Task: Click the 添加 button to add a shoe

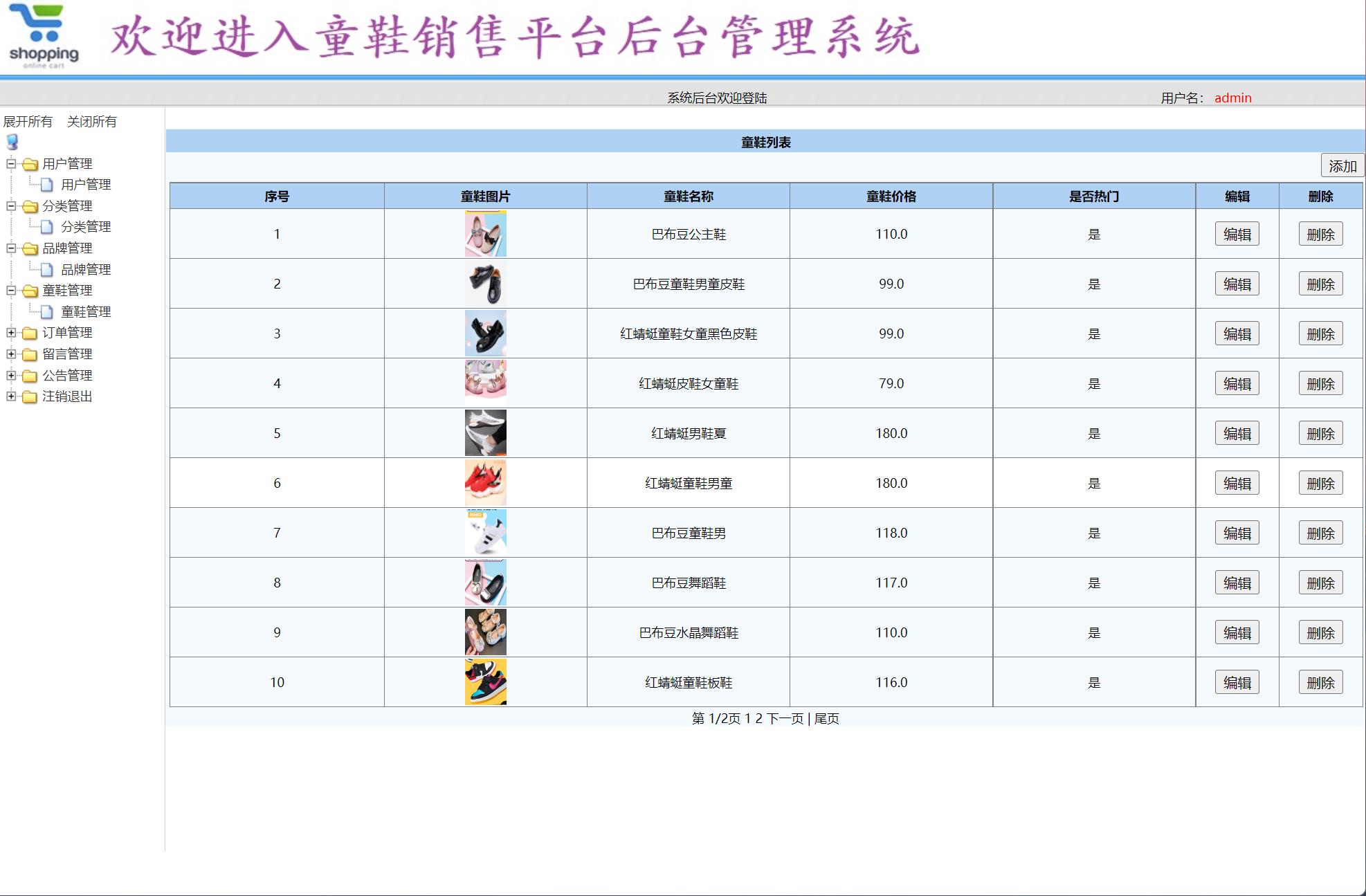Action: (1341, 165)
